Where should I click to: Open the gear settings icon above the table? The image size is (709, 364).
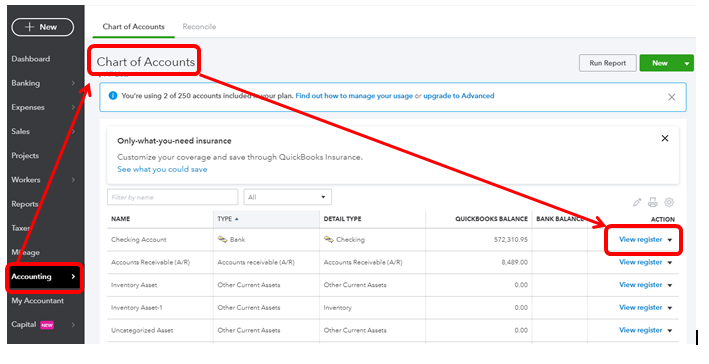(x=669, y=202)
